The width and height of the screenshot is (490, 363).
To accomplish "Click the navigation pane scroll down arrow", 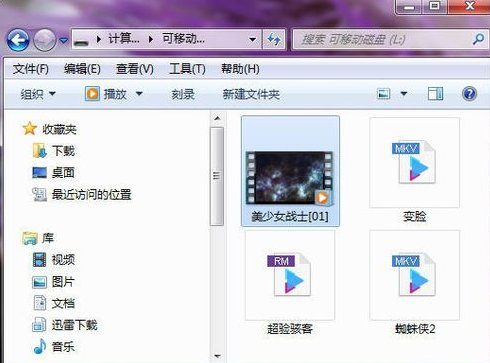I will (217, 356).
